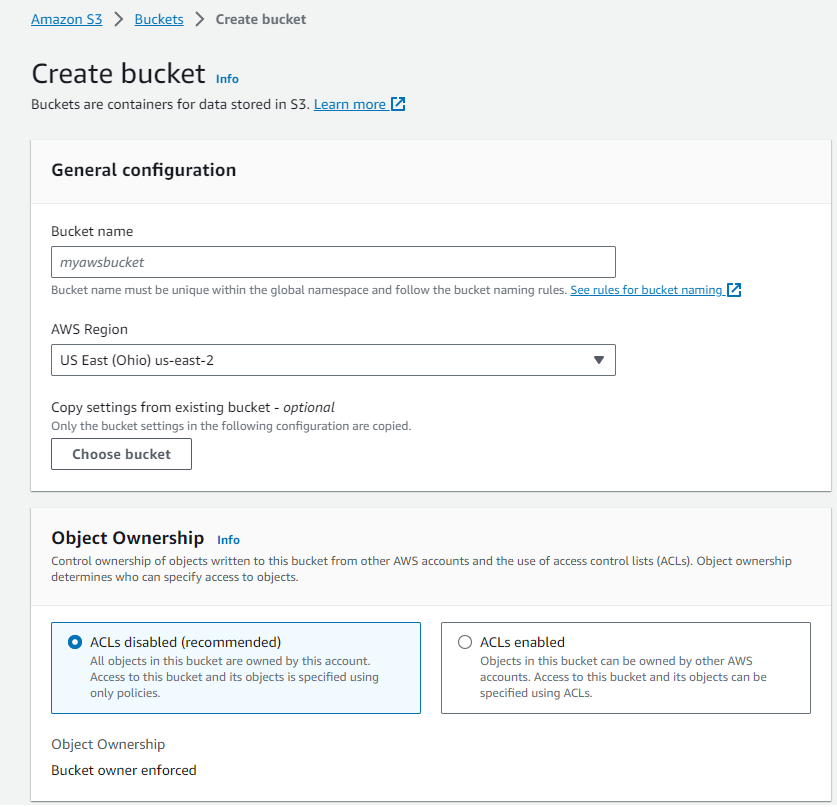This screenshot has height=807, width=837.
Task: Click the Info link beside the Create bucket heading
Action: point(227,79)
